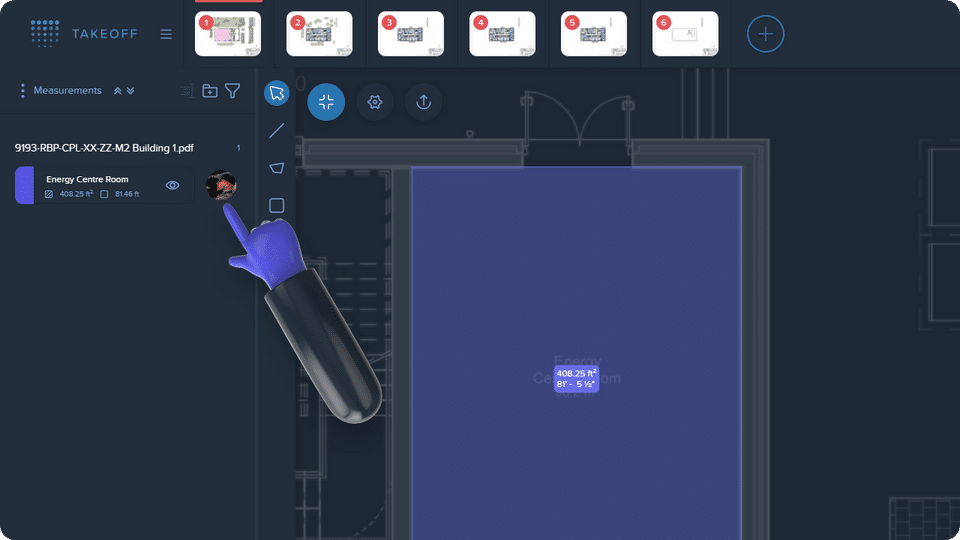Click the purple color swatch of Energy Centre Room
This screenshot has height=540, width=960.
pos(24,186)
